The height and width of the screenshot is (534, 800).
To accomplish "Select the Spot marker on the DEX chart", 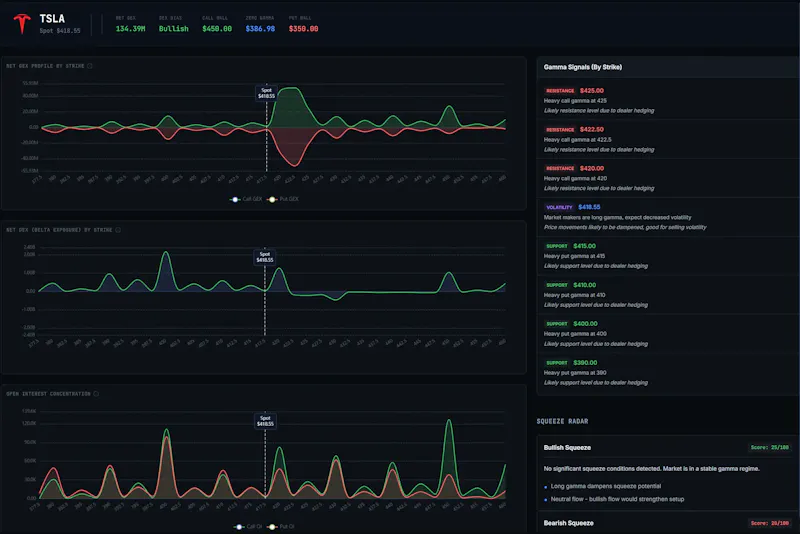I will pos(265,257).
